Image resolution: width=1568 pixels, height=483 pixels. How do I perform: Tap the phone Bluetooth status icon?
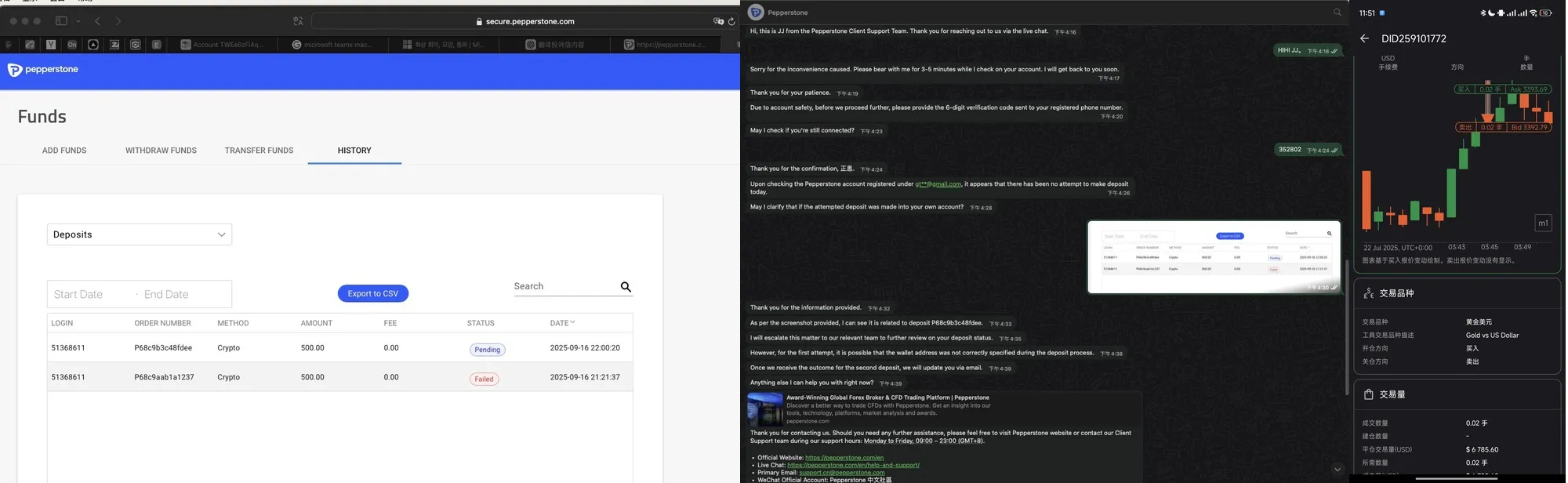coord(1483,13)
